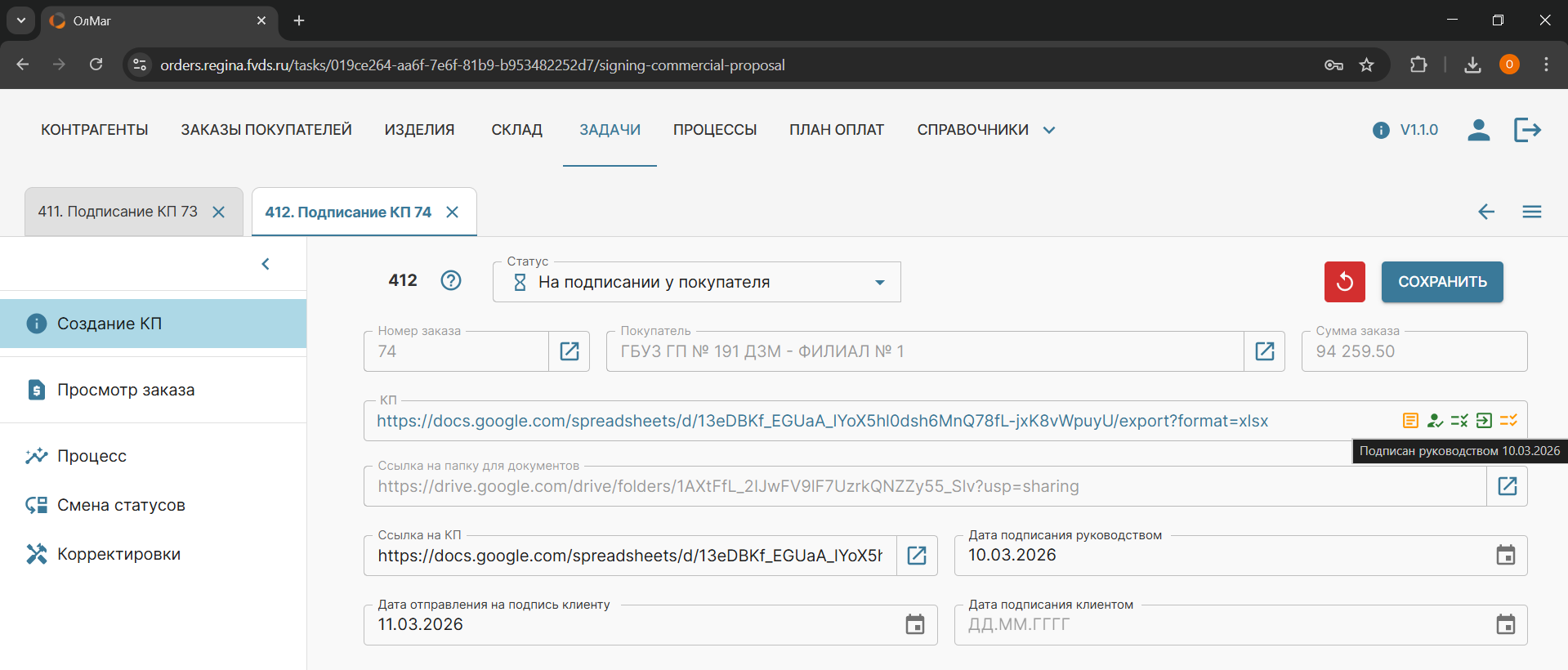Click the green person-with-checkmark icon in КП field

tap(1435, 421)
